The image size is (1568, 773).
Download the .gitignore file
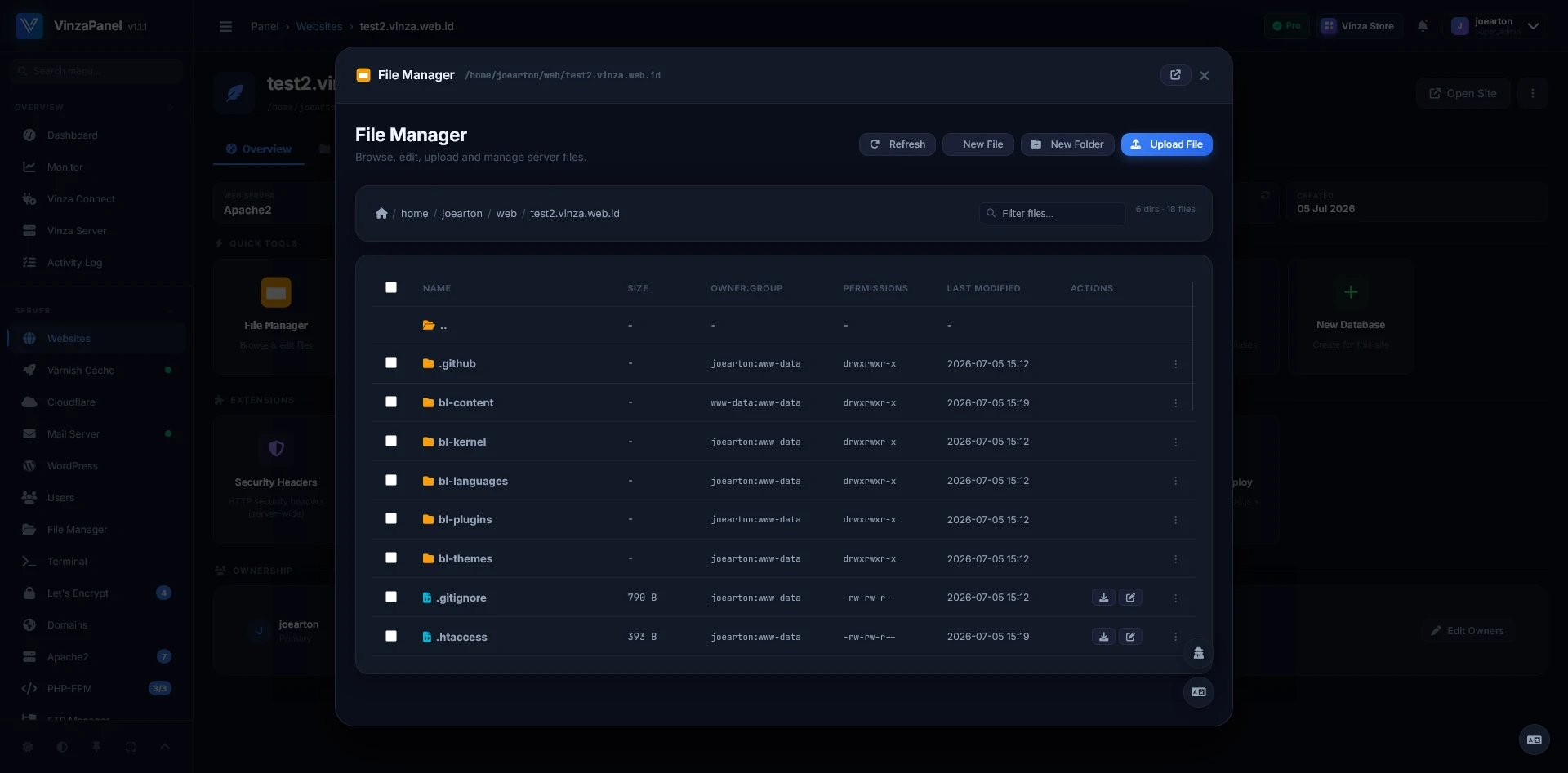1103,598
